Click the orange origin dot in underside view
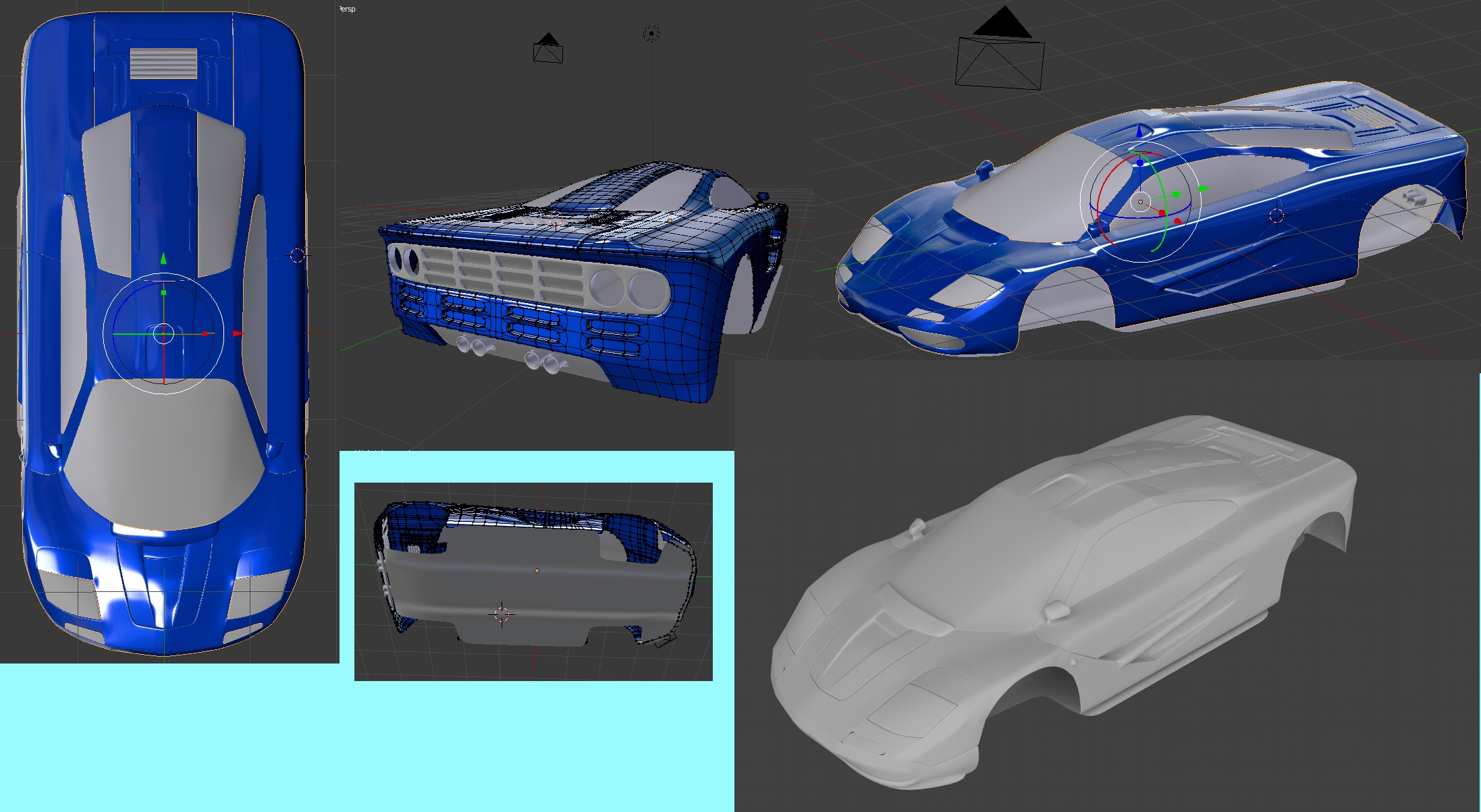 [537, 571]
